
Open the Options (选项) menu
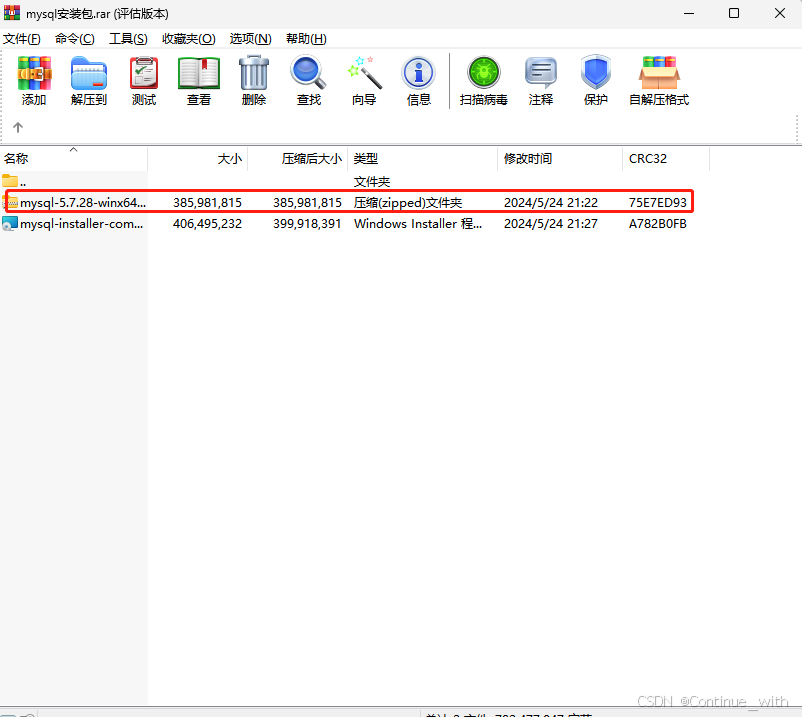click(250, 39)
